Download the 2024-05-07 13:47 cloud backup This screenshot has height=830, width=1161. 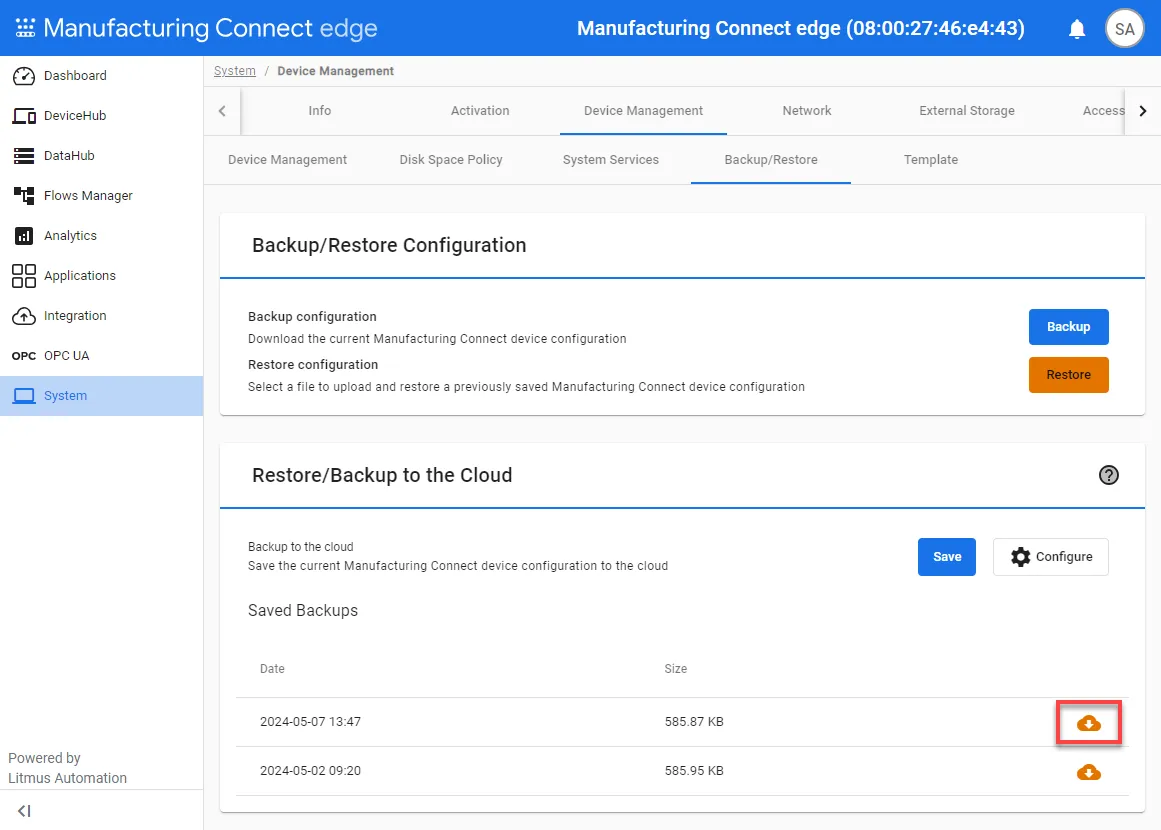click(x=1088, y=723)
